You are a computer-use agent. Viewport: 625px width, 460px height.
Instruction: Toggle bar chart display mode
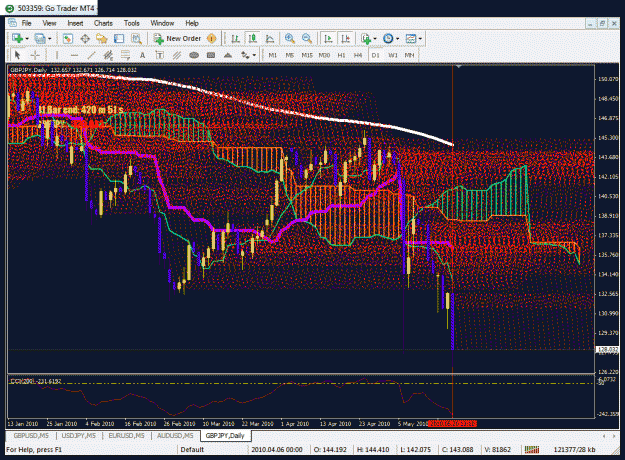pos(236,38)
